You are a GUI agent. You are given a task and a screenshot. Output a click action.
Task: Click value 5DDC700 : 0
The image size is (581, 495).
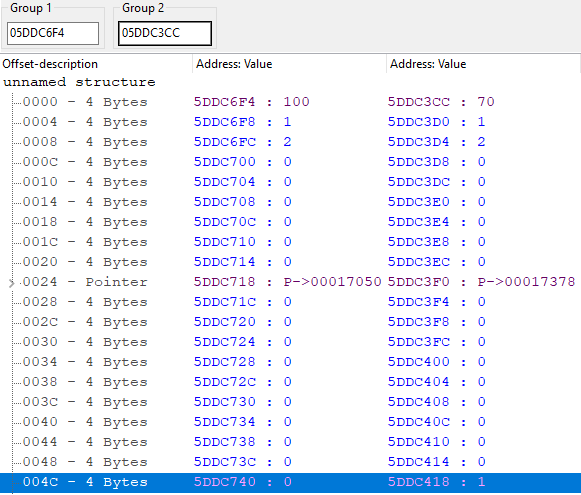(243, 162)
